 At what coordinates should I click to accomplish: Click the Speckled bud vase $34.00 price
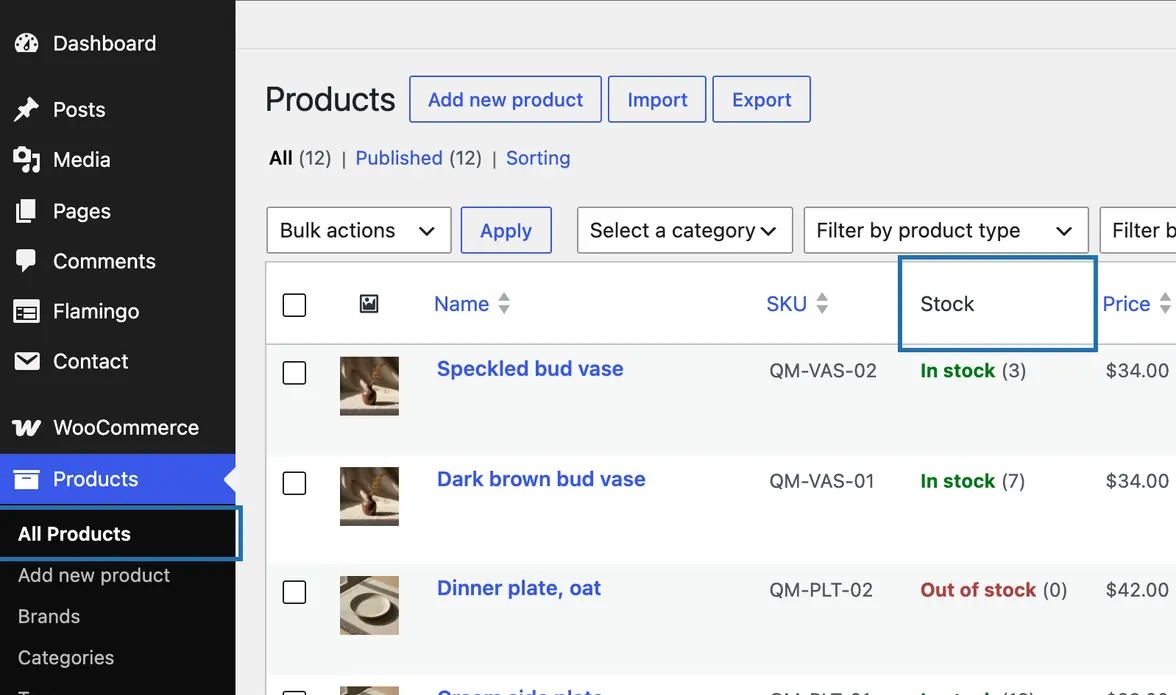1137,370
